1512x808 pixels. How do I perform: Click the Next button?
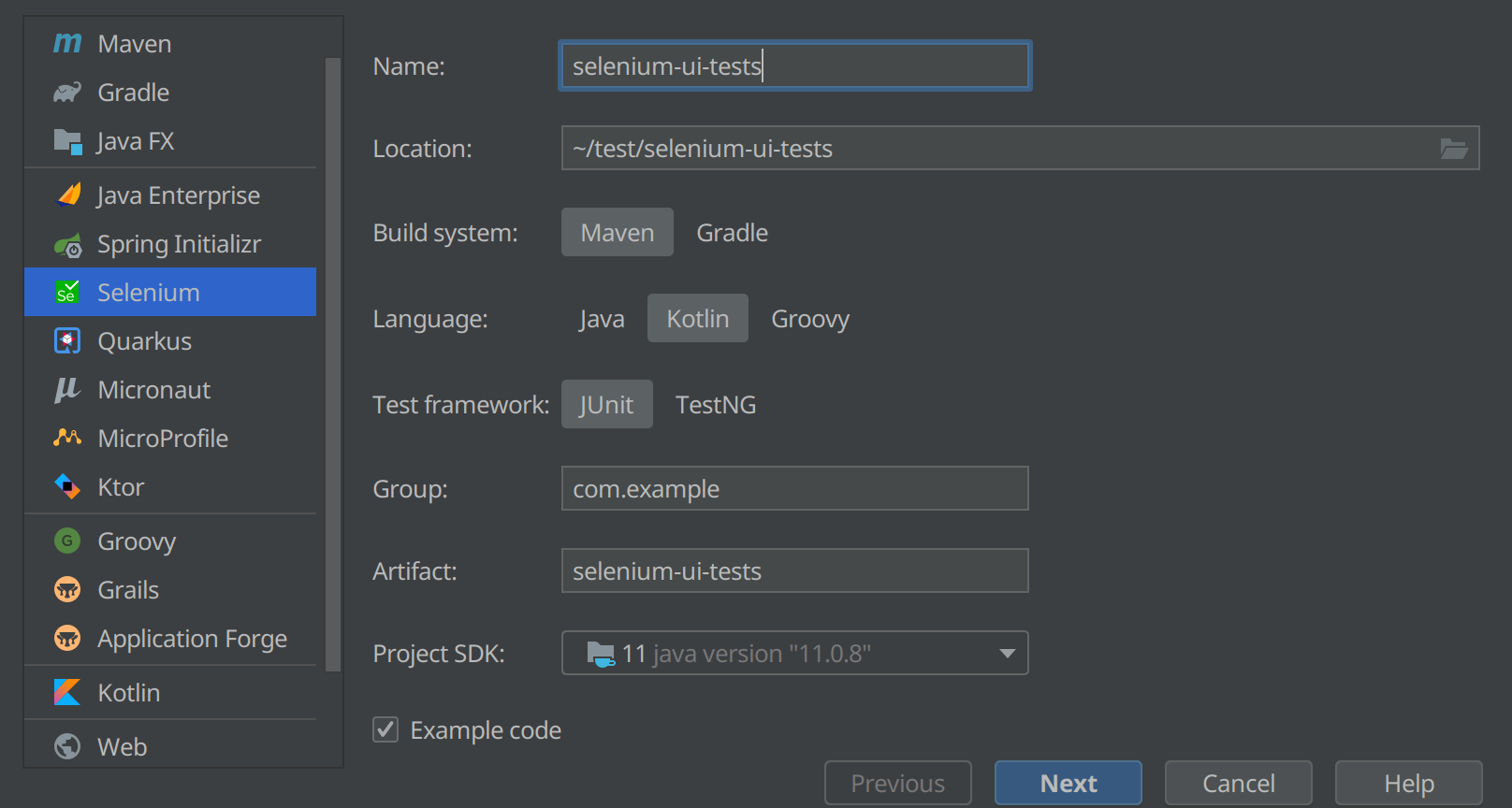[1068, 783]
